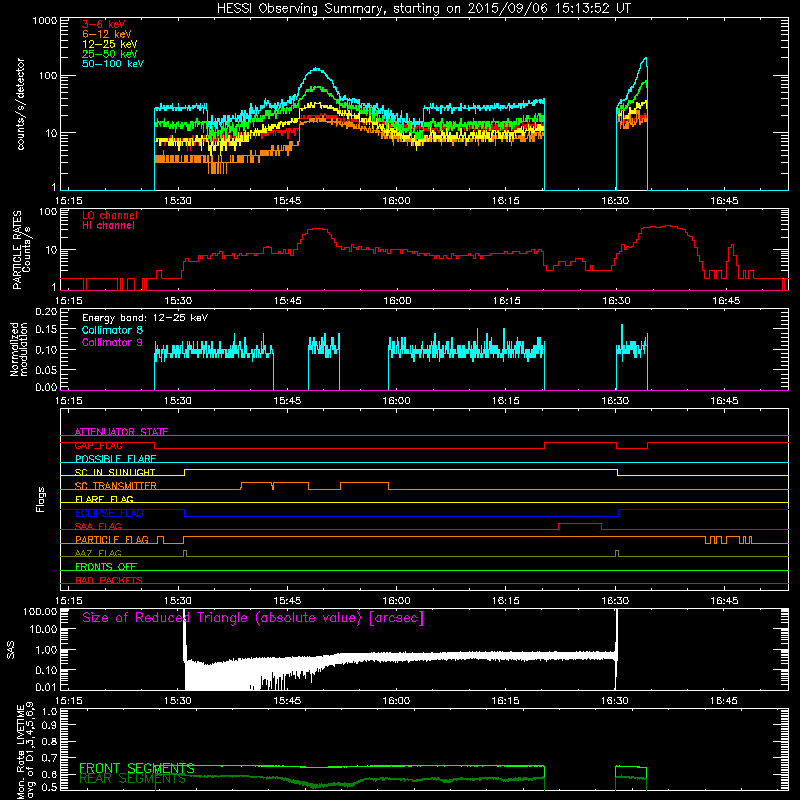Click the ATTENUATOR_STATE flag label
This screenshot has height=800, width=800.
click(121, 432)
